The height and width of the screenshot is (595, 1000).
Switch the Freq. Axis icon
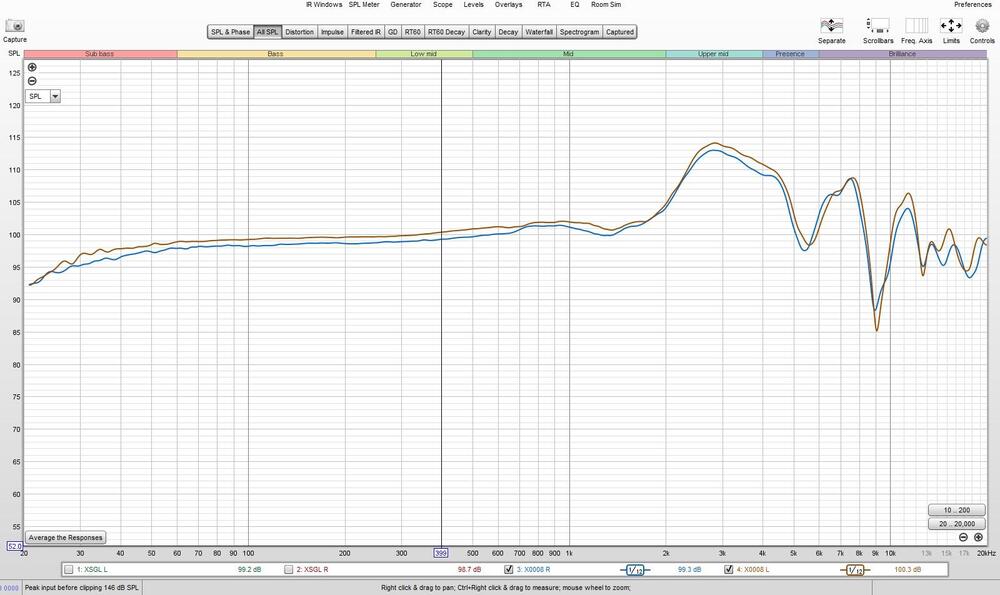click(917, 26)
